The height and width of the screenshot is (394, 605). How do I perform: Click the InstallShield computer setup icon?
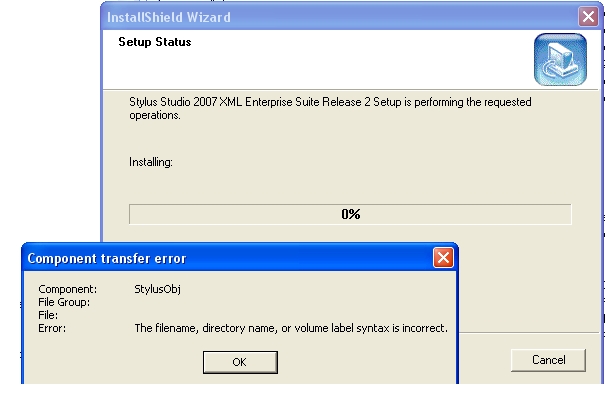560,59
